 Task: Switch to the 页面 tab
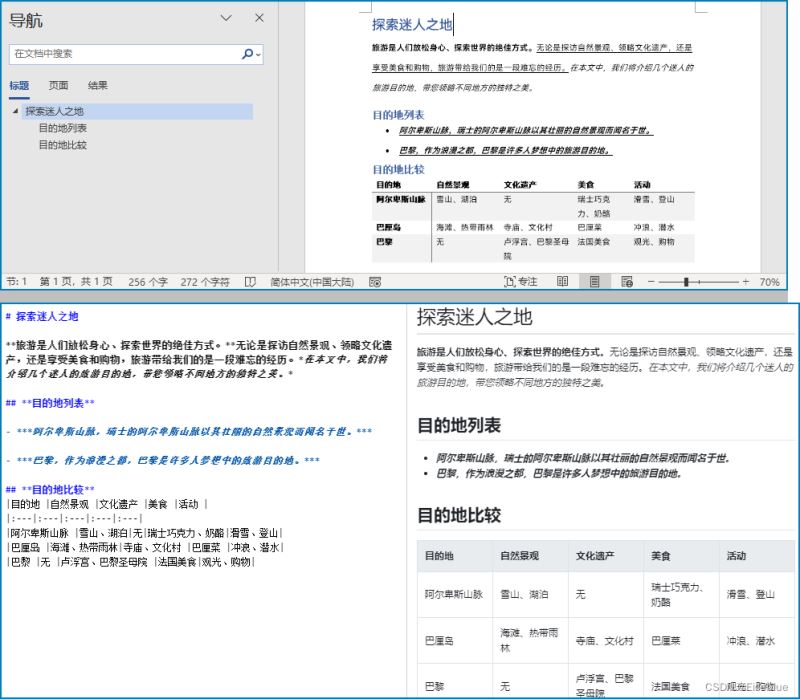point(58,85)
